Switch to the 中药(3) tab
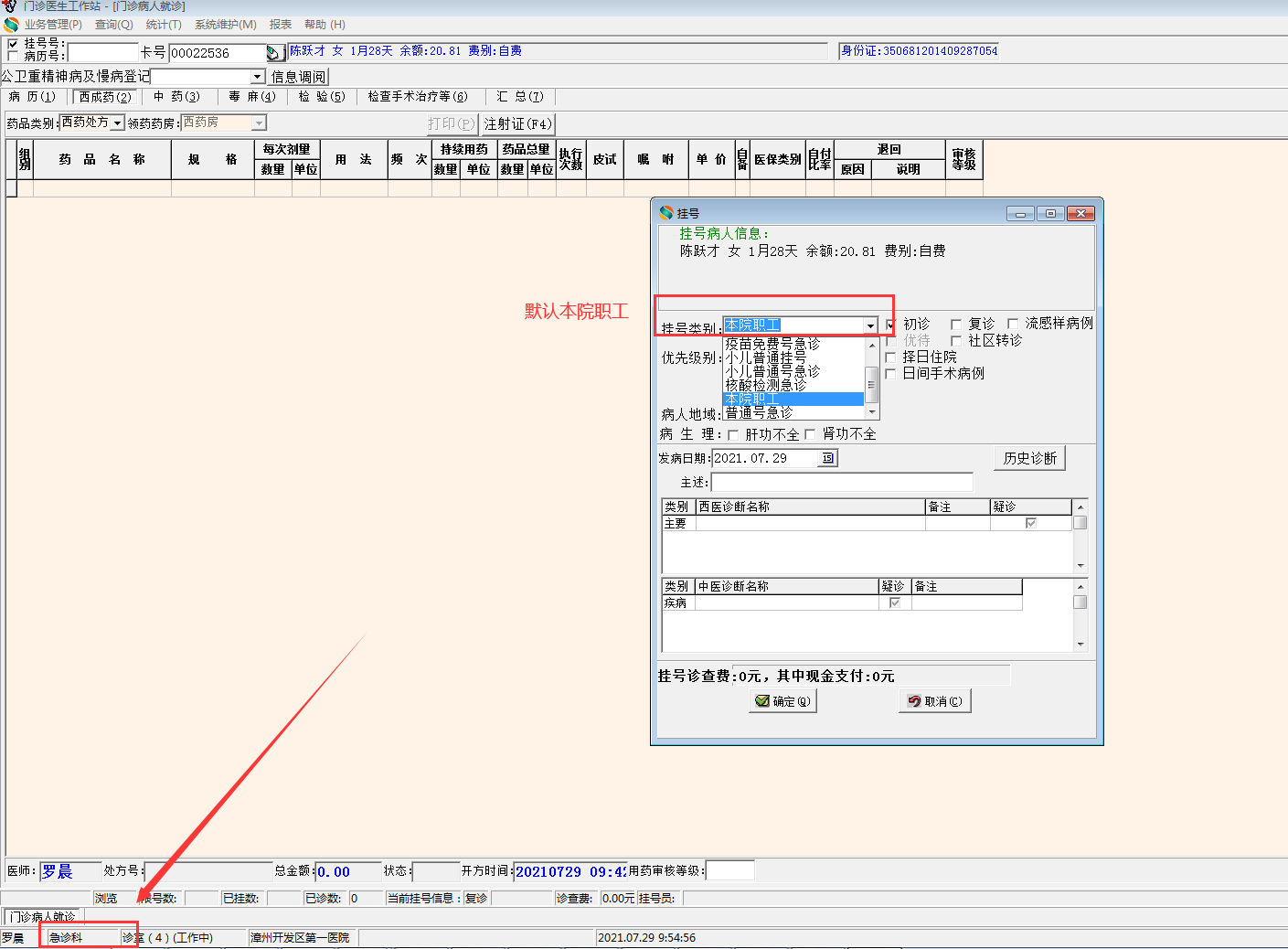1288x949 pixels. tap(176, 97)
